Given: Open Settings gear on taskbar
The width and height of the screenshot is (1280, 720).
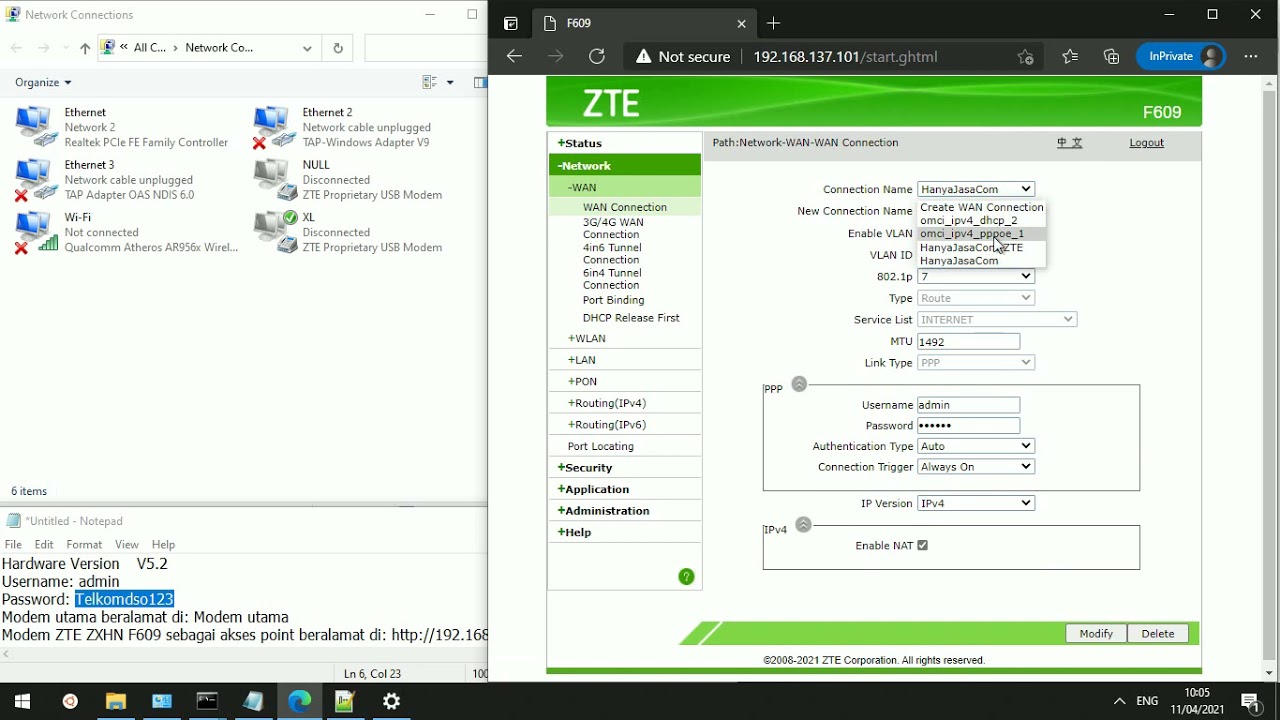Looking at the screenshot, I should [392, 701].
